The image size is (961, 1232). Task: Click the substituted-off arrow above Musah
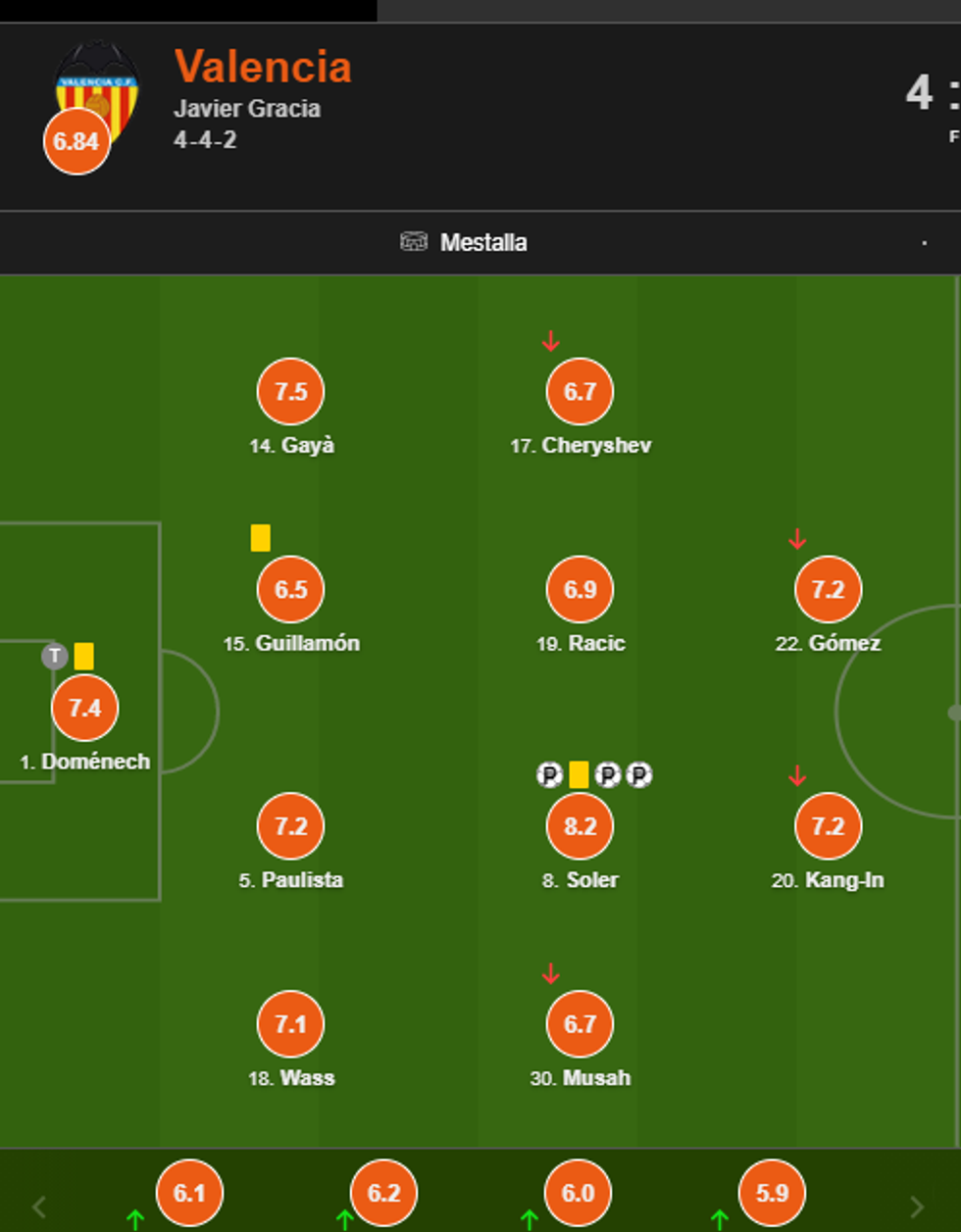click(x=551, y=974)
